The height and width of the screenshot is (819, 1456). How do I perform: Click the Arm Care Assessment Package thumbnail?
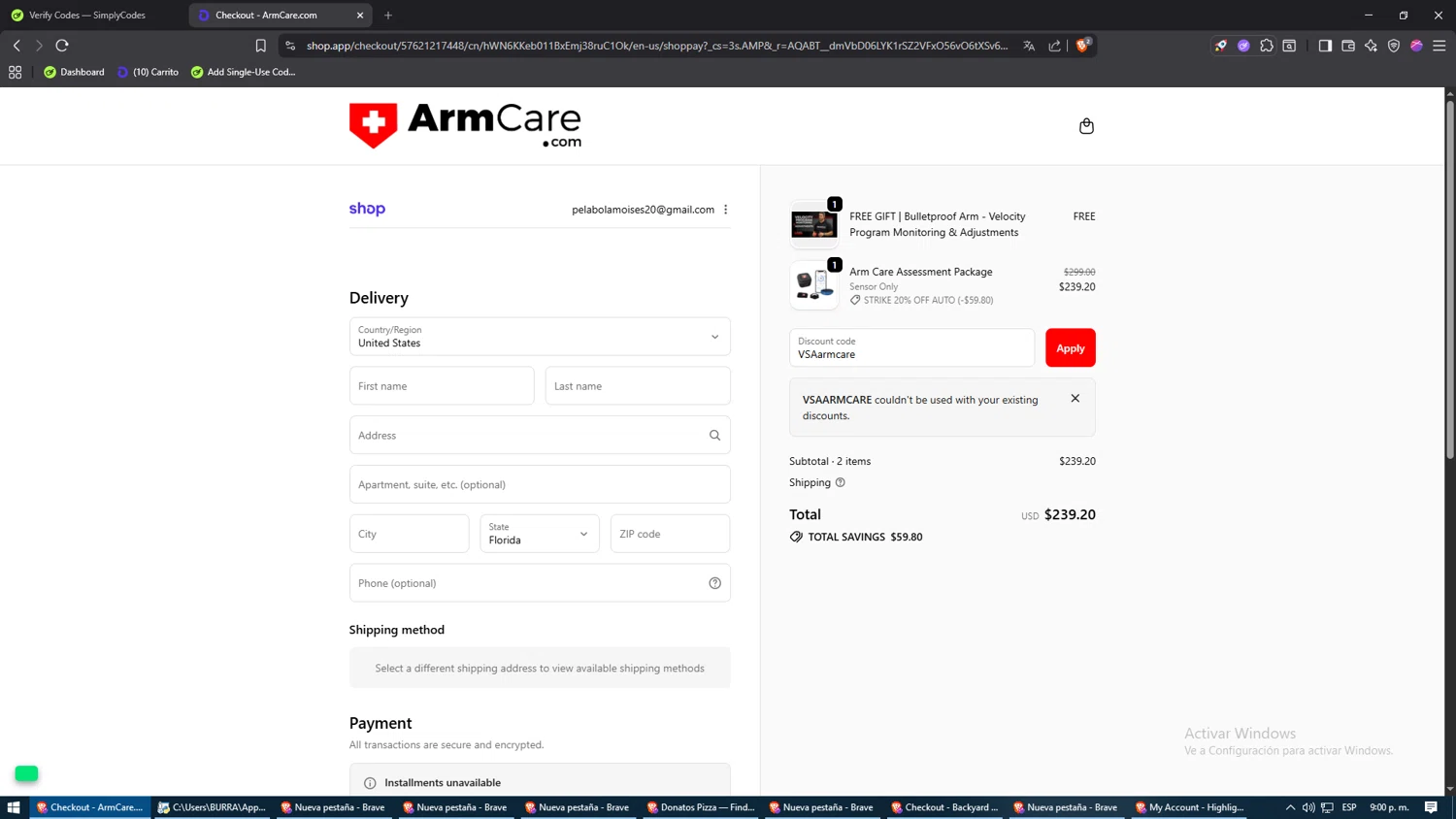coord(814,285)
